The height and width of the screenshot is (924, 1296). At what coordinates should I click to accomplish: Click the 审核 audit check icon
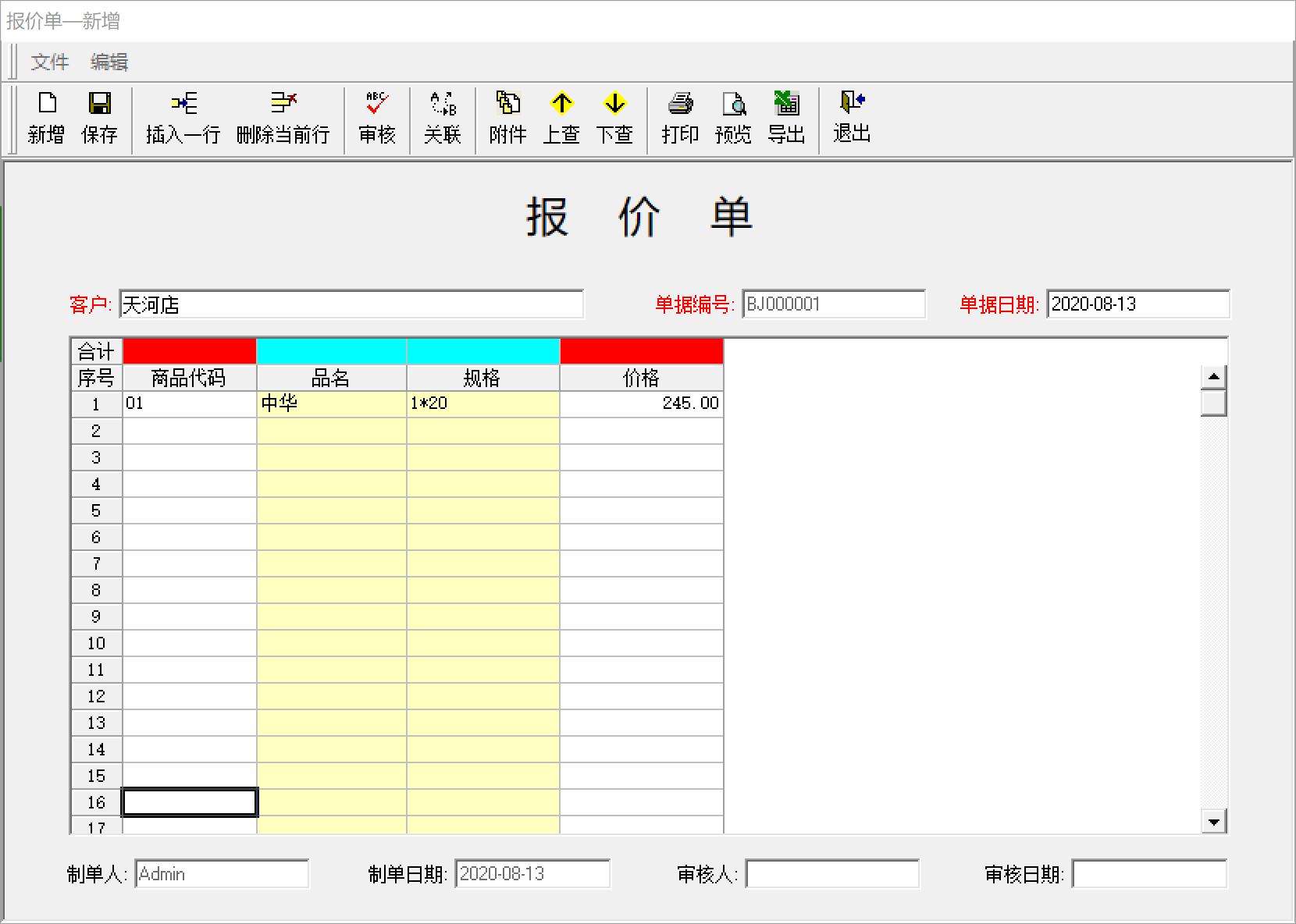pos(377,119)
